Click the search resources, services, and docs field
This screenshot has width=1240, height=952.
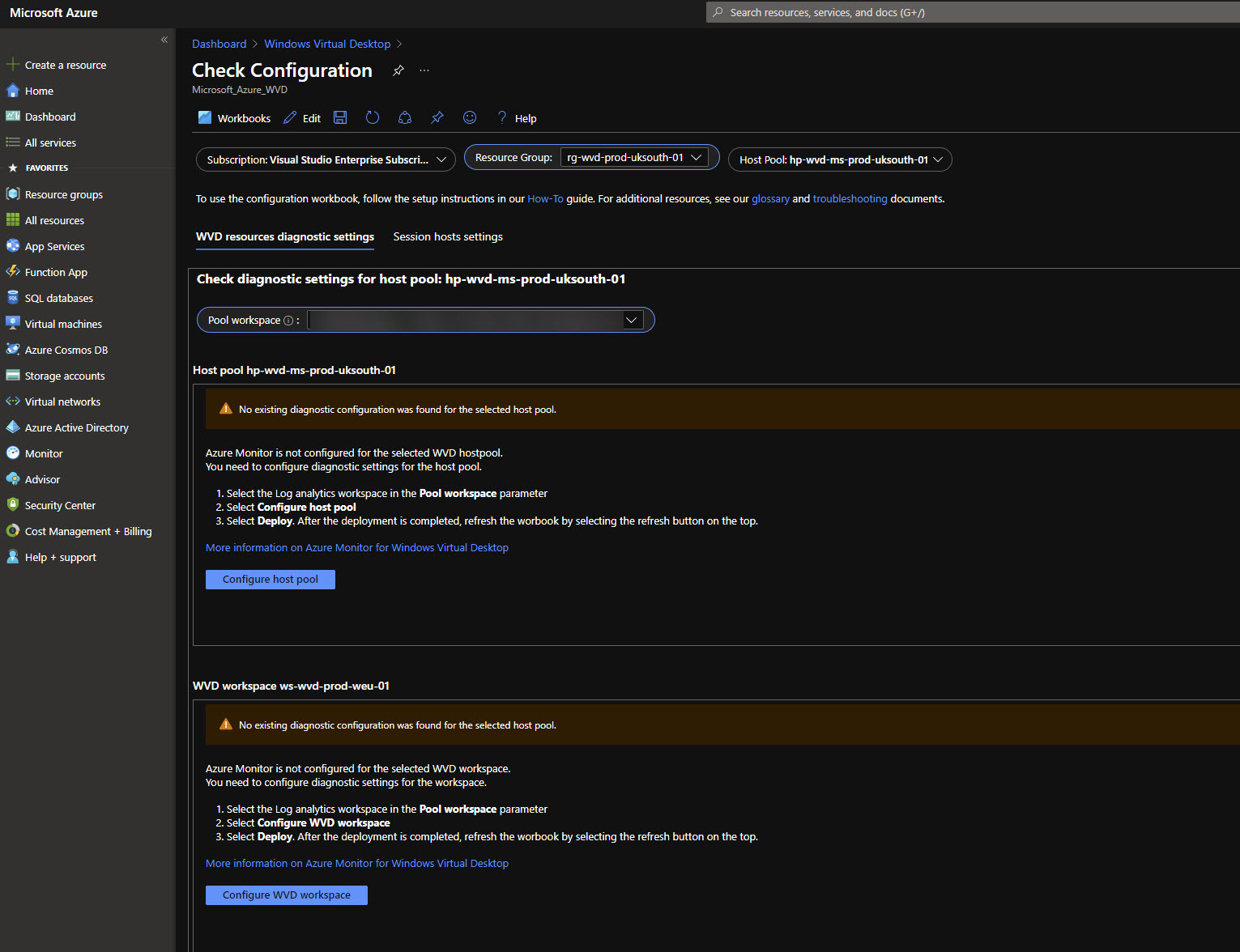pos(973,12)
